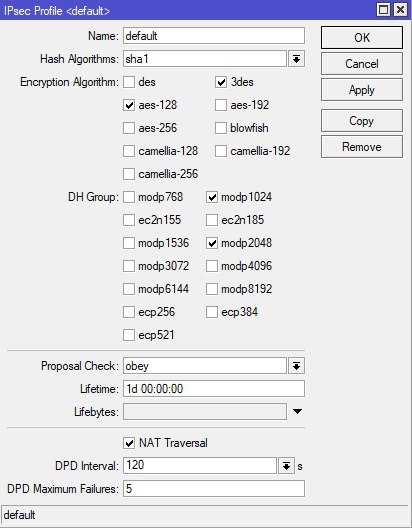
Task: Enable DH group modp6144
Action: (129, 289)
